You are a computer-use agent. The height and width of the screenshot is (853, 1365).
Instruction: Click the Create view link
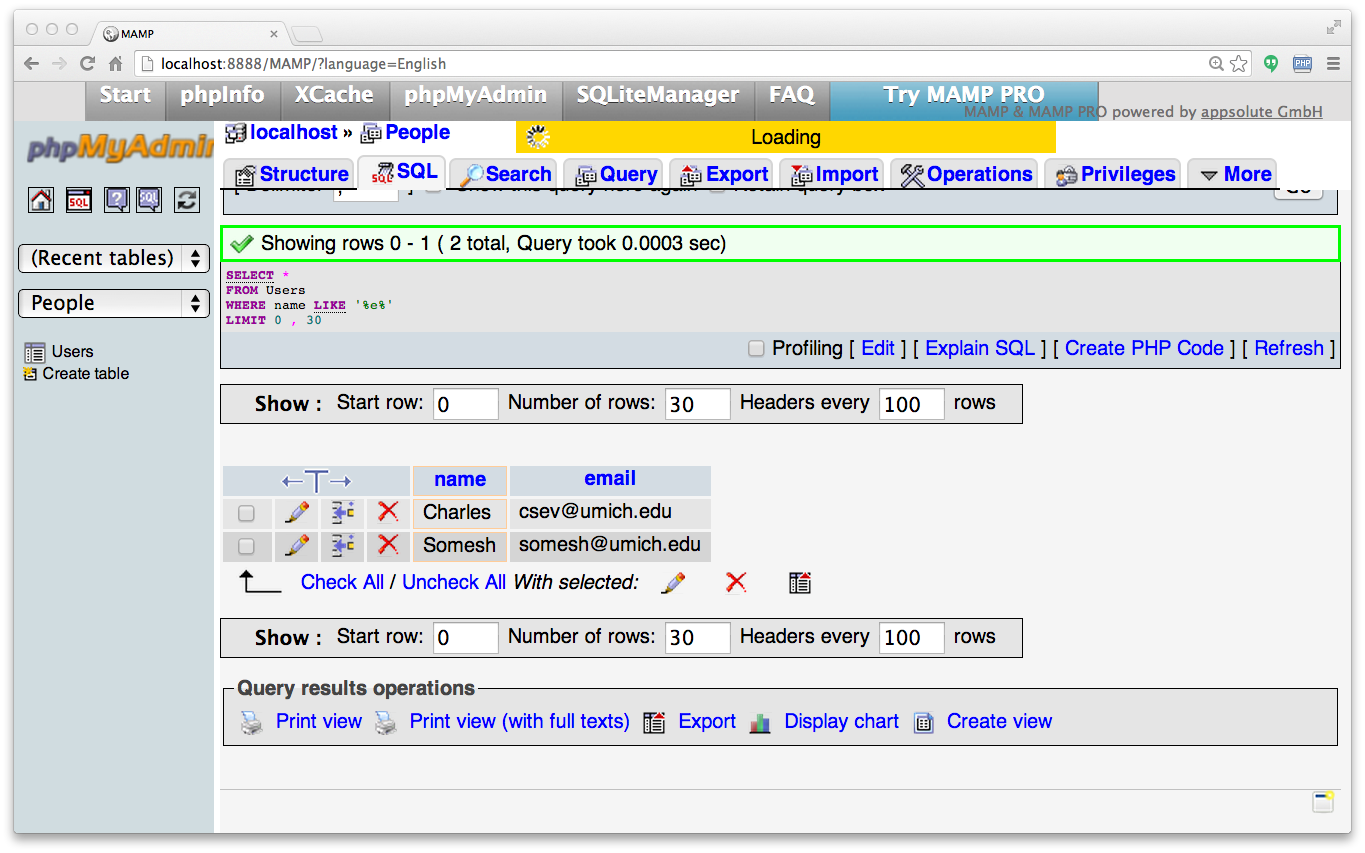click(999, 722)
